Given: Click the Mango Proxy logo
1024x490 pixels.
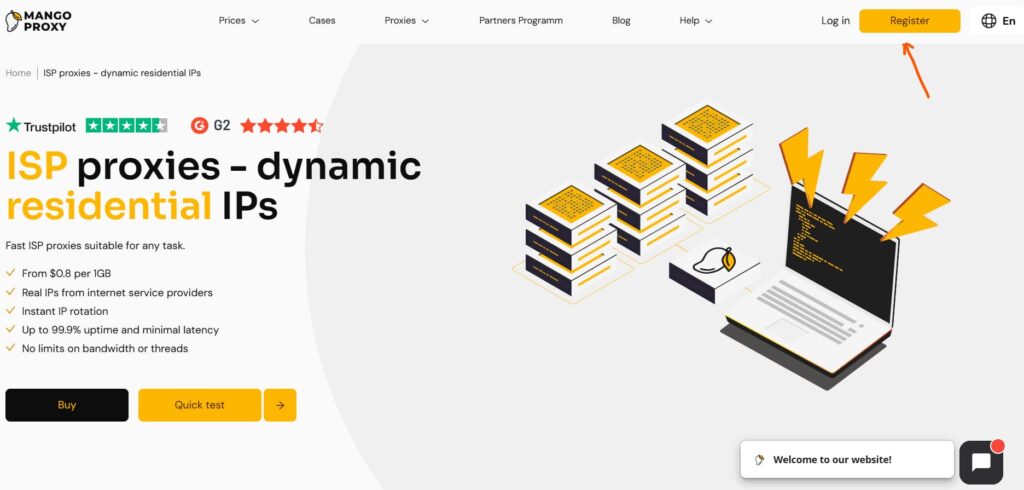Looking at the screenshot, I should pos(38,21).
